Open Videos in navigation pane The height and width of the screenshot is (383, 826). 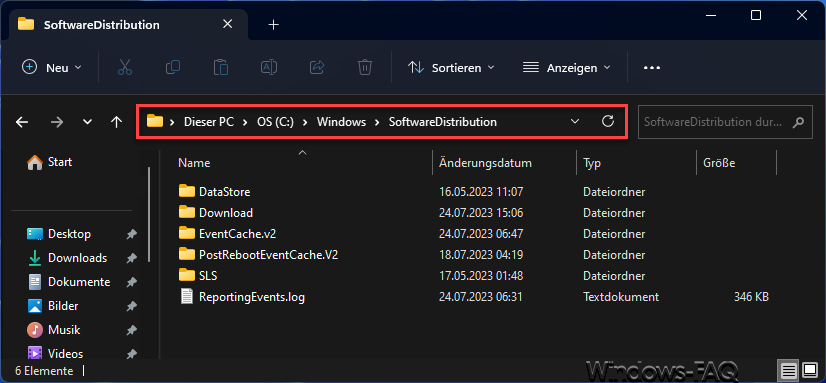coord(55,353)
